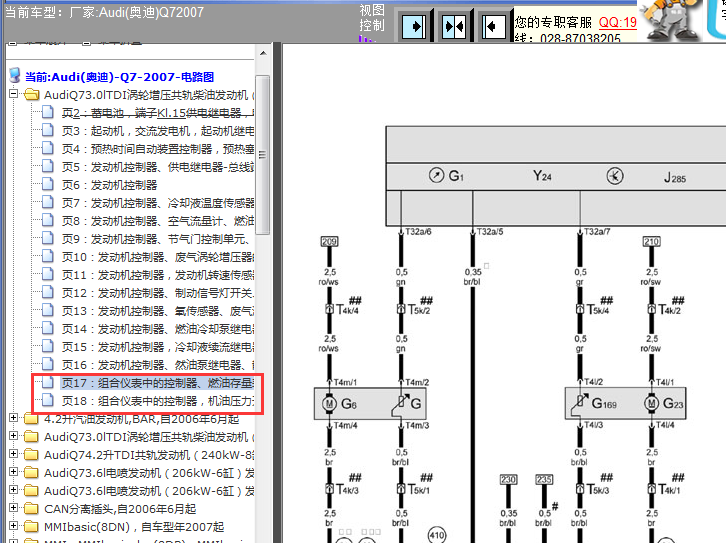Open page 页5:发动机控制器、供电继电器
Screen dimensions: 726x543
(x=157, y=167)
